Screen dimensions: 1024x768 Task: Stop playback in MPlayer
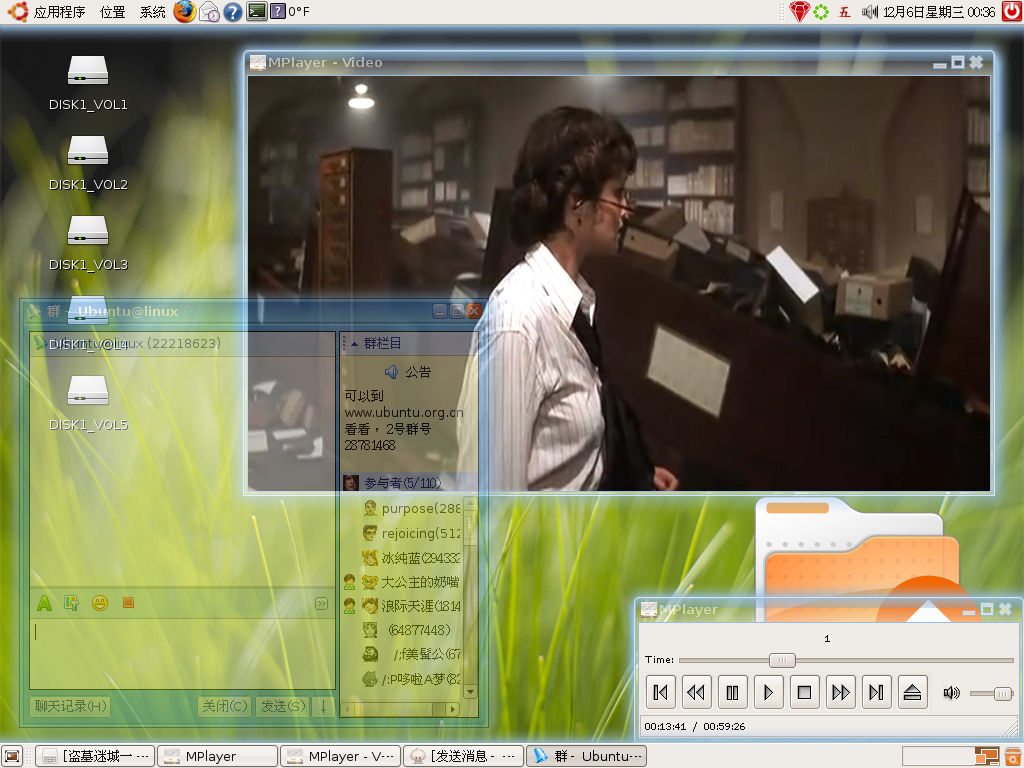coord(805,692)
